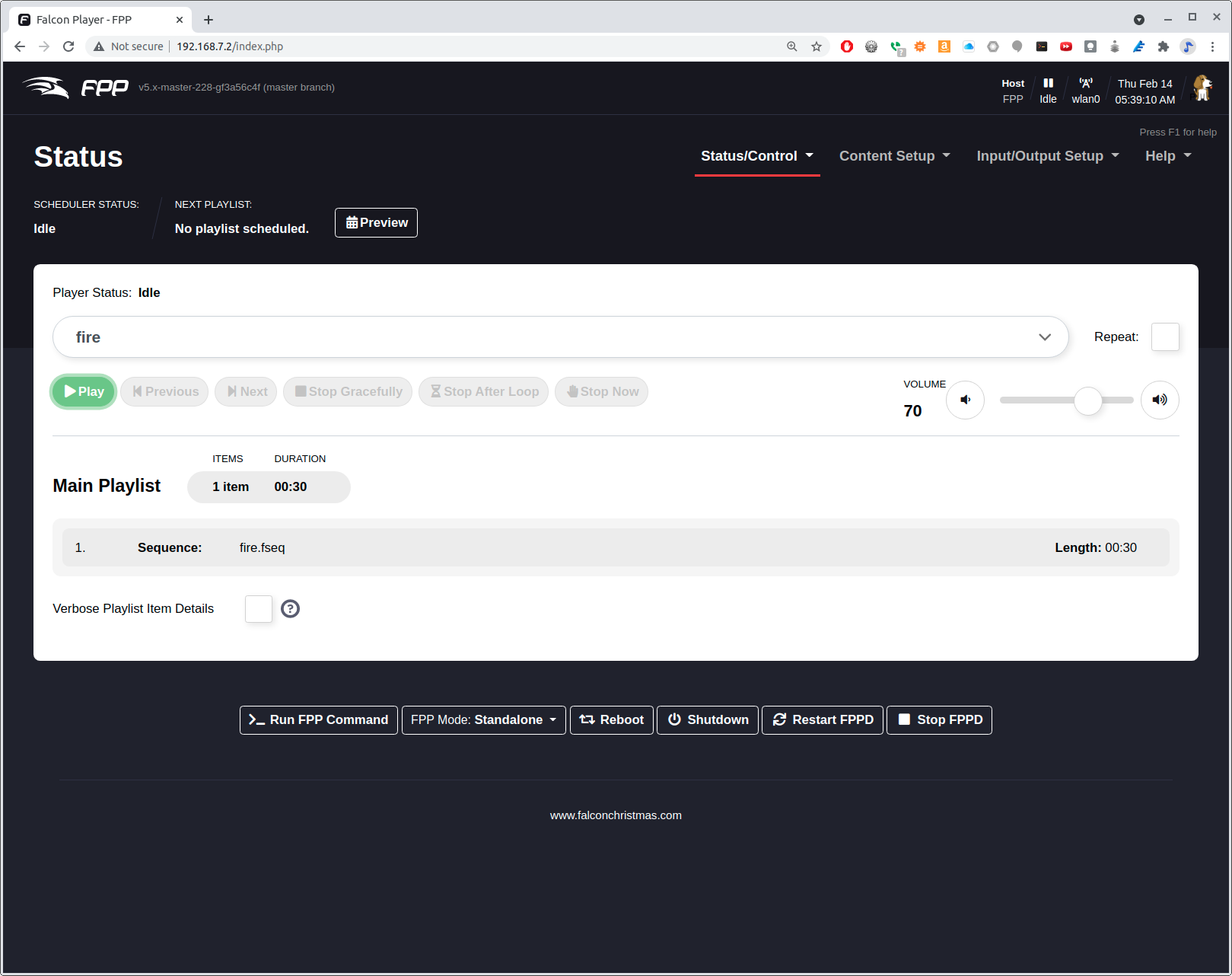
Task: Open the Status/Control menu
Action: click(x=756, y=156)
